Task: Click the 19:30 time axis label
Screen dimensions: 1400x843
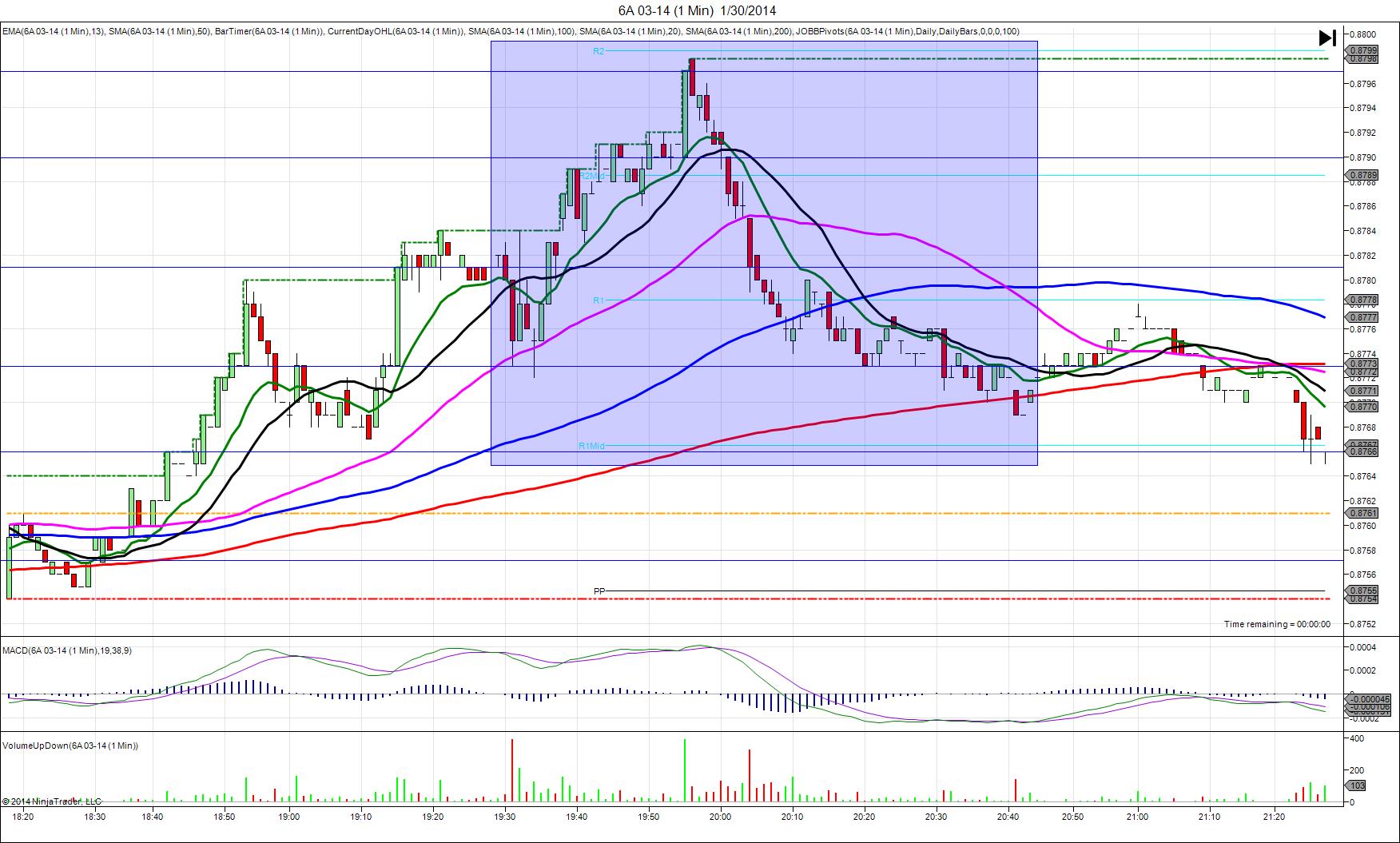Action: point(505,817)
